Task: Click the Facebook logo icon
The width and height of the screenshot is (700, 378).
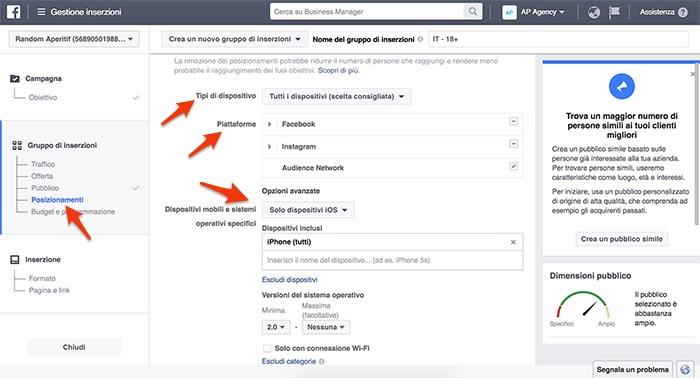Action: click(13, 12)
